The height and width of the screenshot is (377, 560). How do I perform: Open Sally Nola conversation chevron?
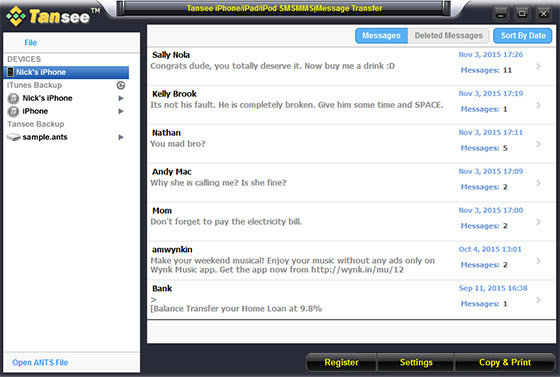[x=539, y=66]
